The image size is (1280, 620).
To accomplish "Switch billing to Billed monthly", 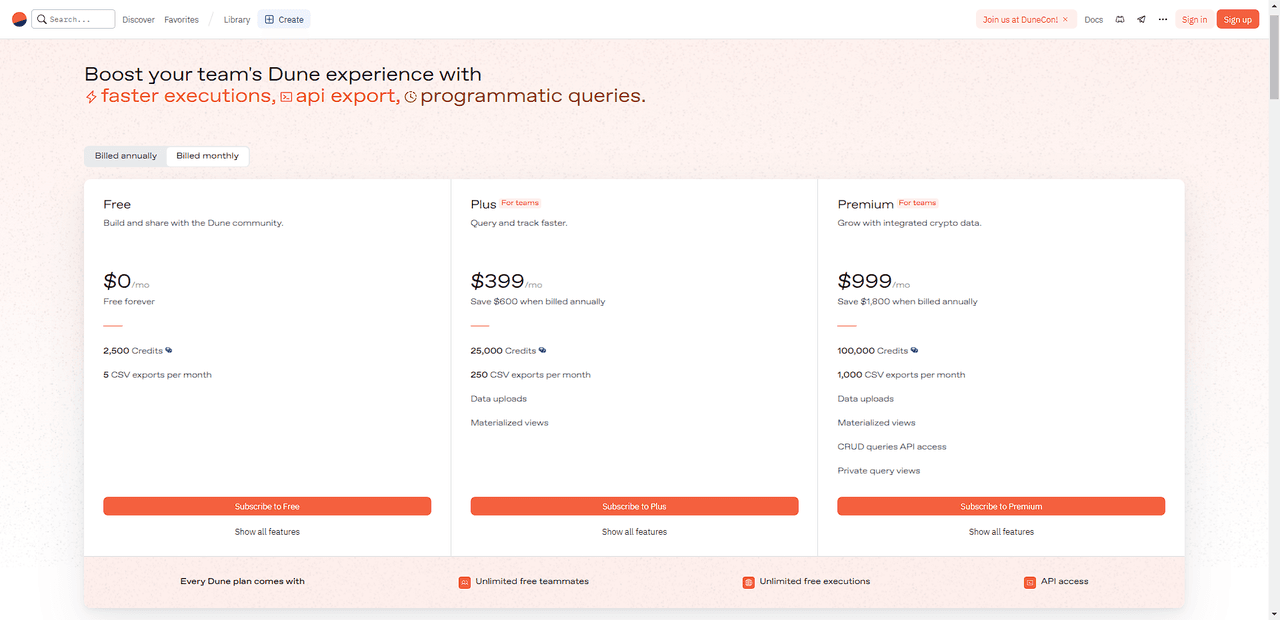I will point(207,156).
